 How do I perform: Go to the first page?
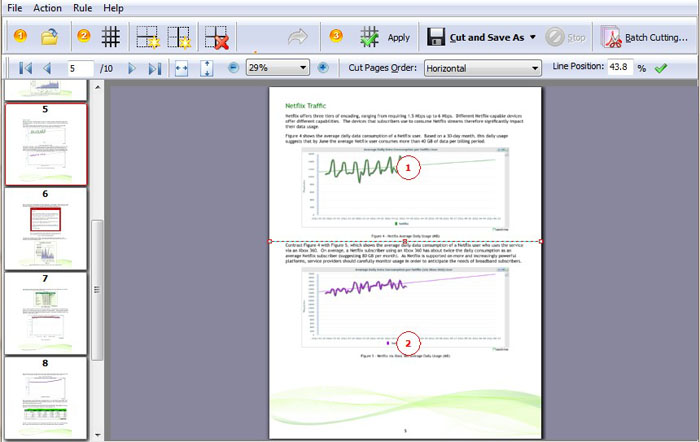[25, 68]
